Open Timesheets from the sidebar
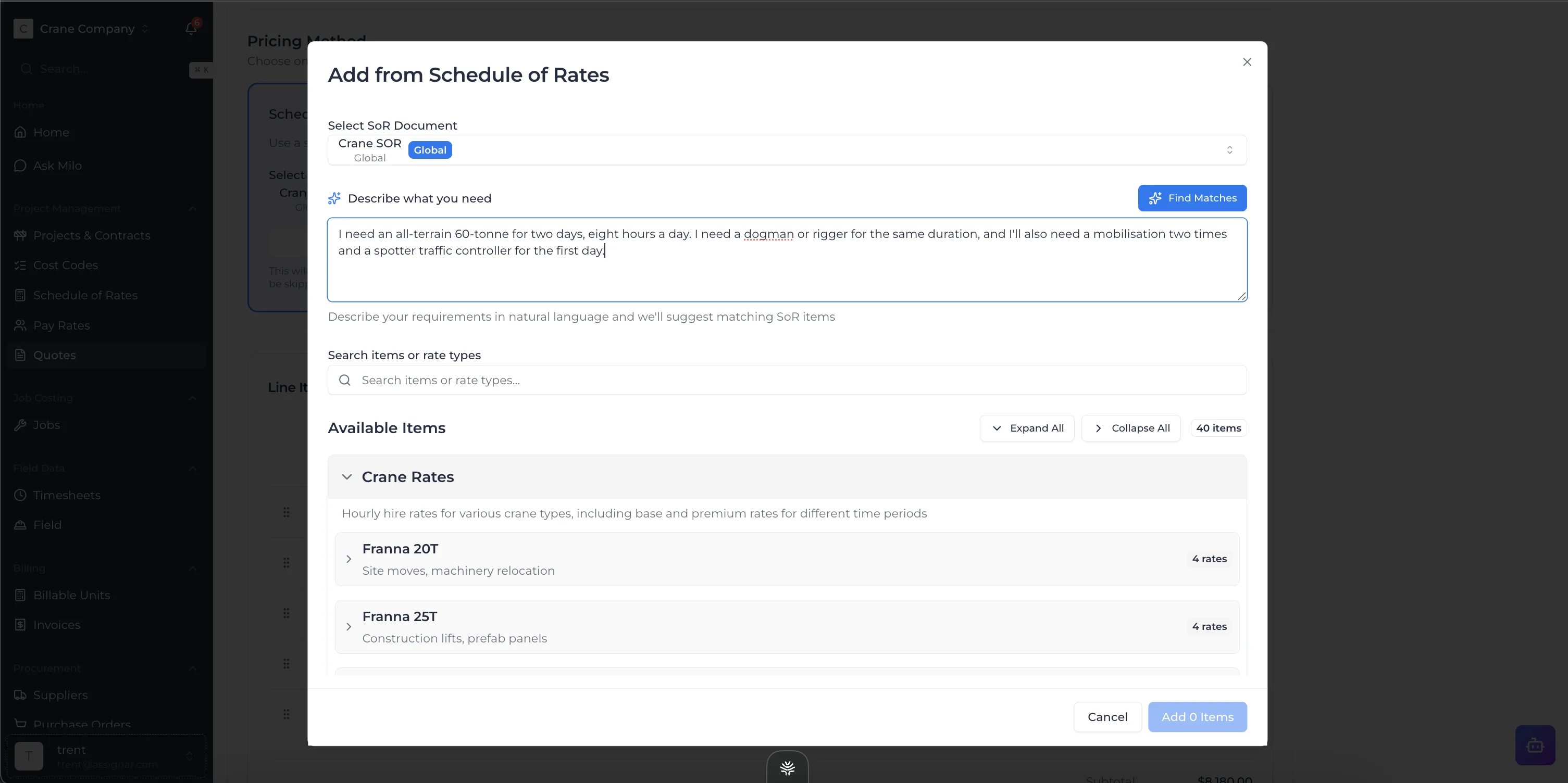Image resolution: width=1568 pixels, height=783 pixels. [67, 495]
